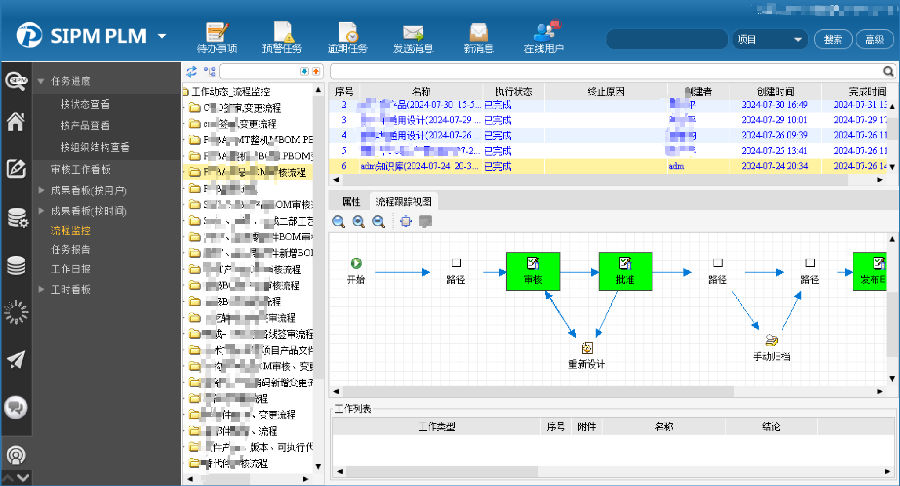Open the 项目 search scope dropdown
900x486 pixels.
click(x=769, y=40)
